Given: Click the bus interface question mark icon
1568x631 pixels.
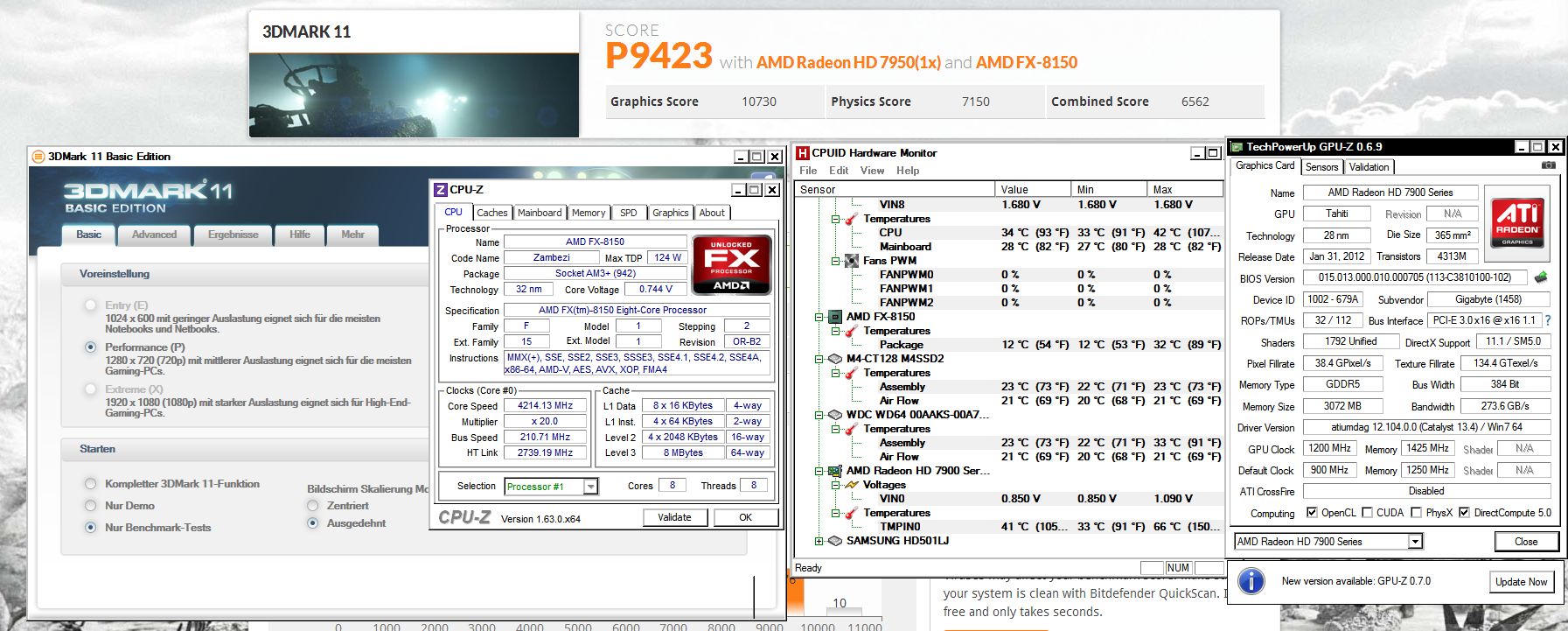Looking at the screenshot, I should point(1547,320).
